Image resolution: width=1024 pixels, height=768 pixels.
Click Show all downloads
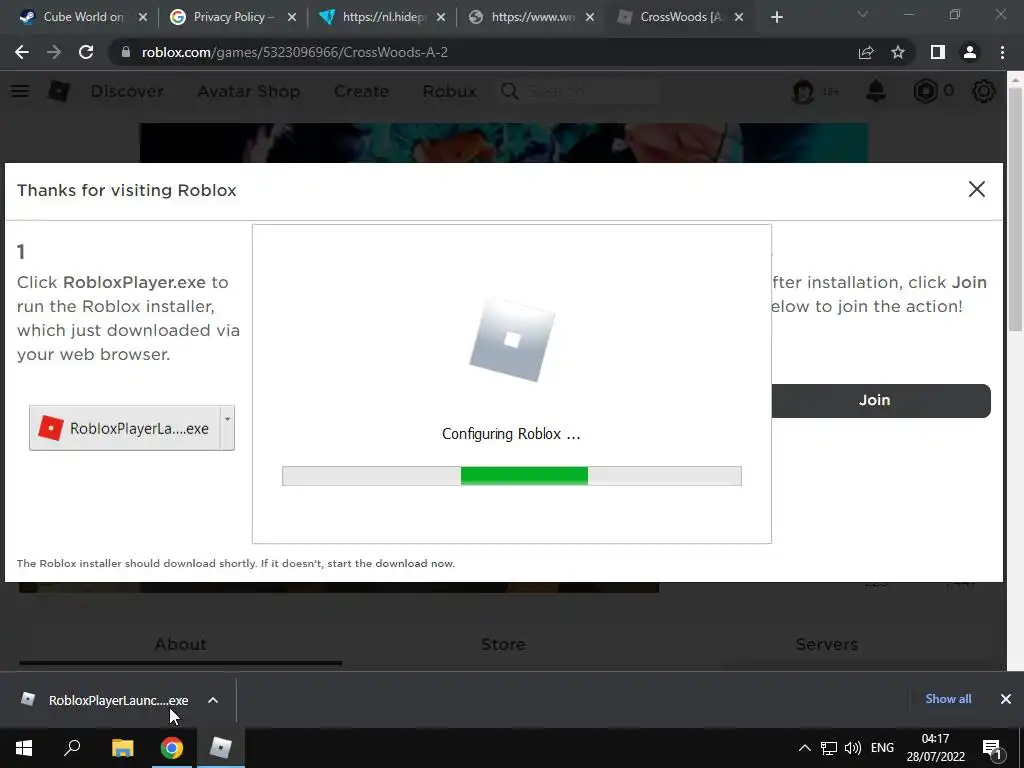click(948, 699)
